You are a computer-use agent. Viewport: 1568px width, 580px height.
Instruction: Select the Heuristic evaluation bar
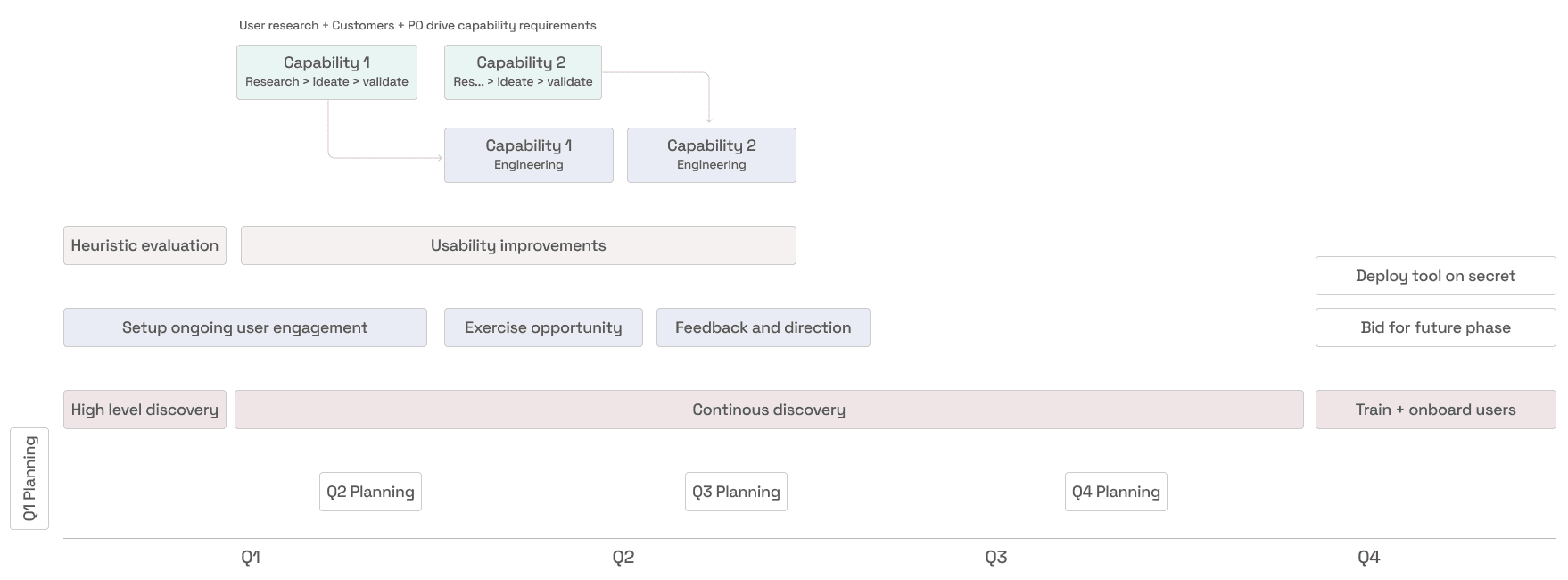point(144,245)
